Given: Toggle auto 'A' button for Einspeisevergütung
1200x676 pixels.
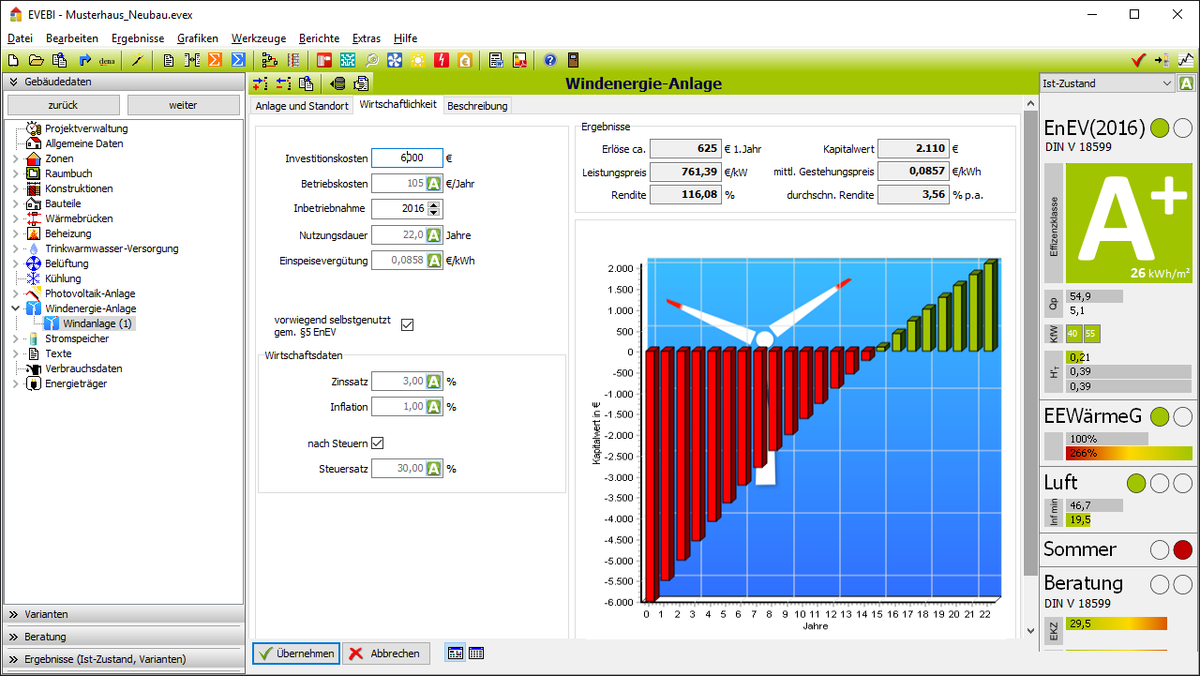Looking at the screenshot, I should coord(434,260).
